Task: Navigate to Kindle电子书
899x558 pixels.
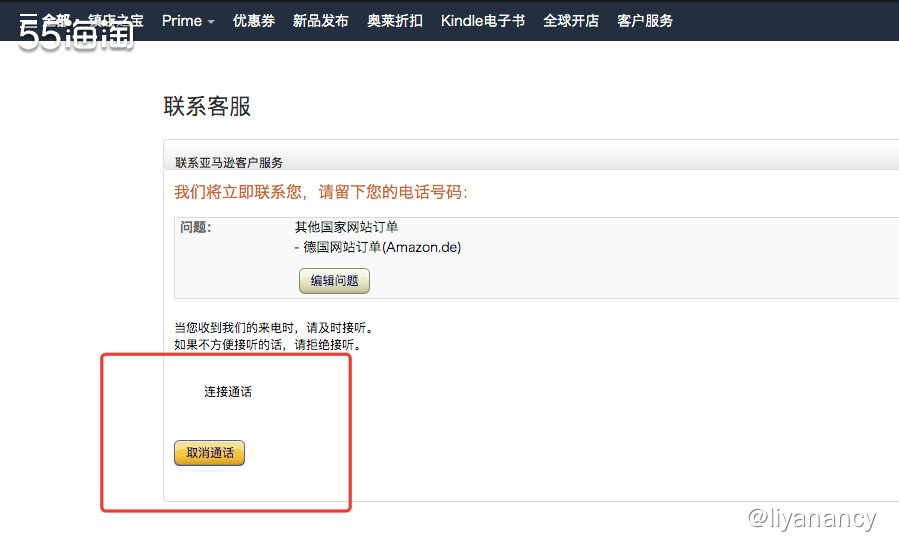Action: (x=482, y=20)
